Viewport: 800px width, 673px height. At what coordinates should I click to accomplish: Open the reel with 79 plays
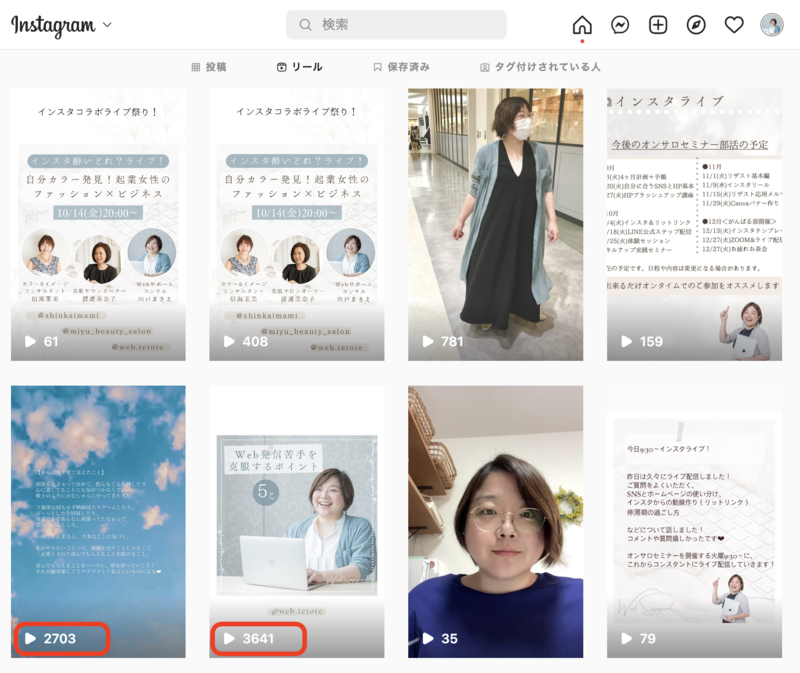(x=694, y=521)
